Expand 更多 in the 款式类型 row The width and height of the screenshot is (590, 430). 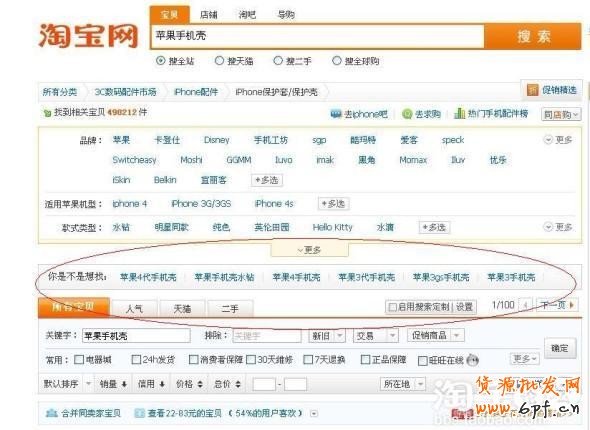coord(558,227)
